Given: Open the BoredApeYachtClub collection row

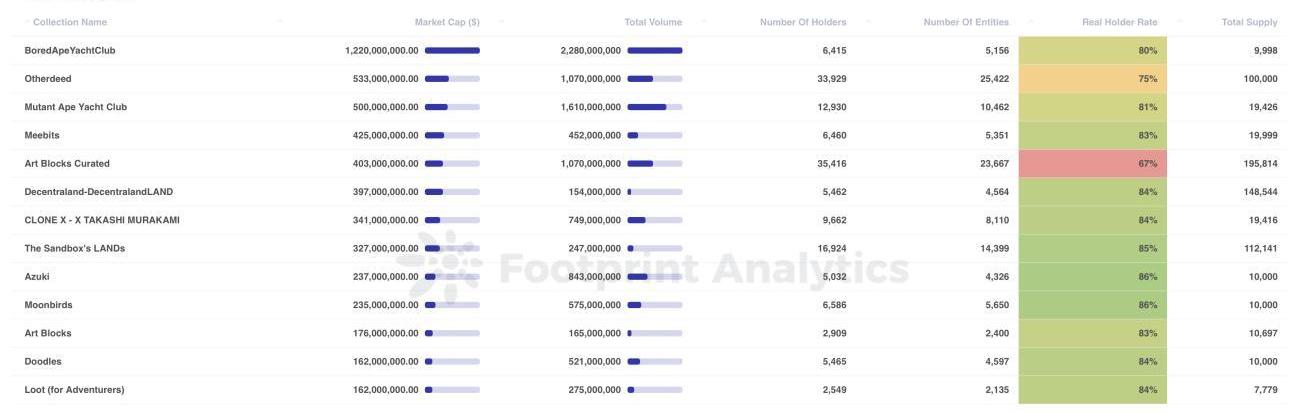Looking at the screenshot, I should click(x=70, y=50).
